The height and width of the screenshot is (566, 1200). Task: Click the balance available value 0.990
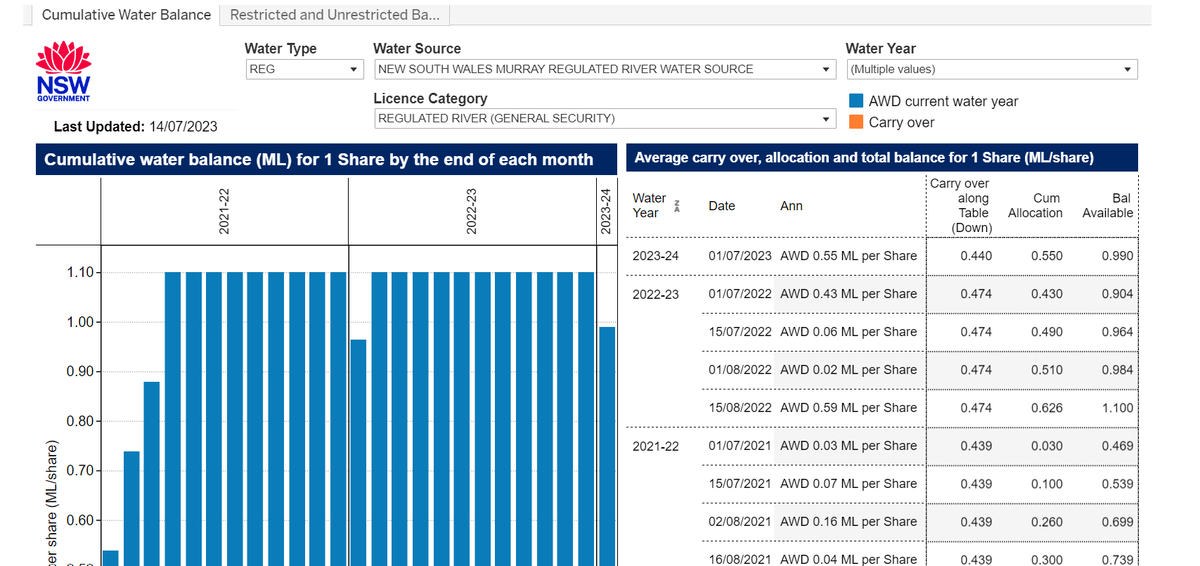point(1117,256)
